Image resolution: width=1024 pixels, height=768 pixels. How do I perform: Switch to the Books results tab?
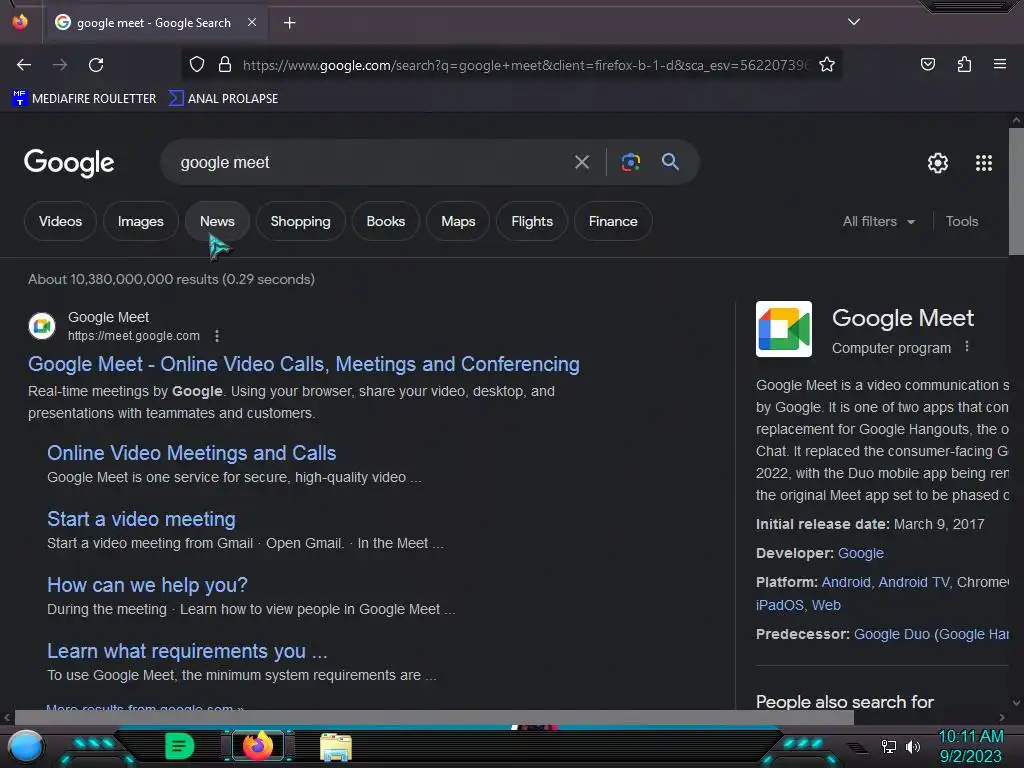[x=385, y=221]
